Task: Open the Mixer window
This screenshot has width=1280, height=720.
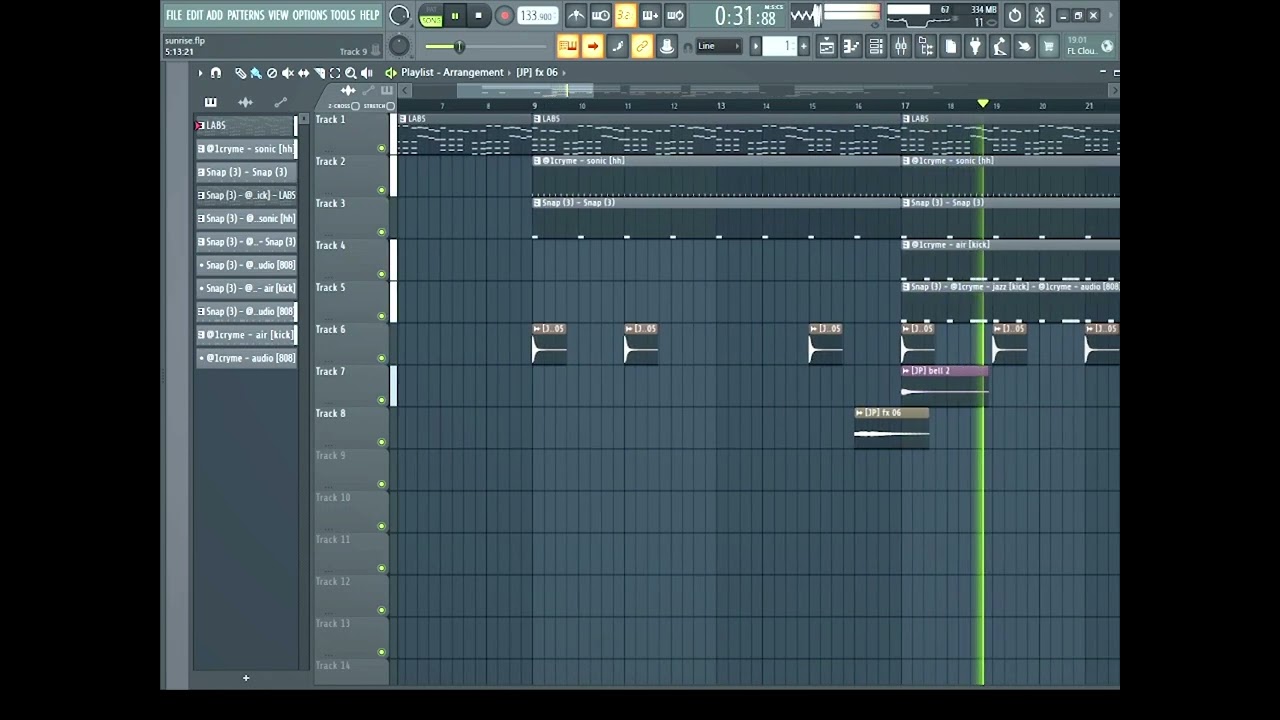Action: (901, 46)
